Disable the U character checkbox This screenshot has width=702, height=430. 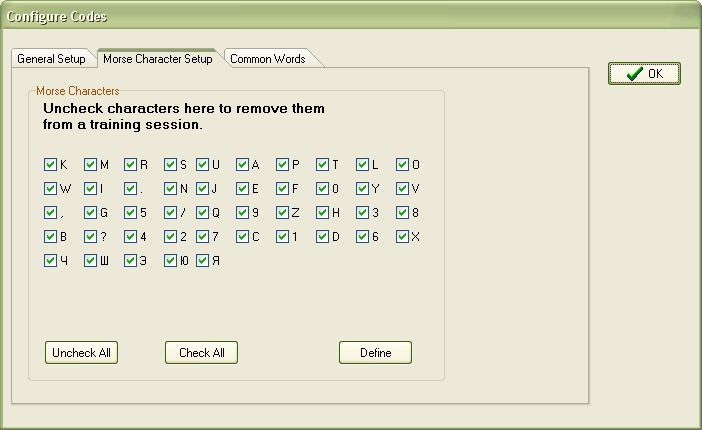[202, 164]
